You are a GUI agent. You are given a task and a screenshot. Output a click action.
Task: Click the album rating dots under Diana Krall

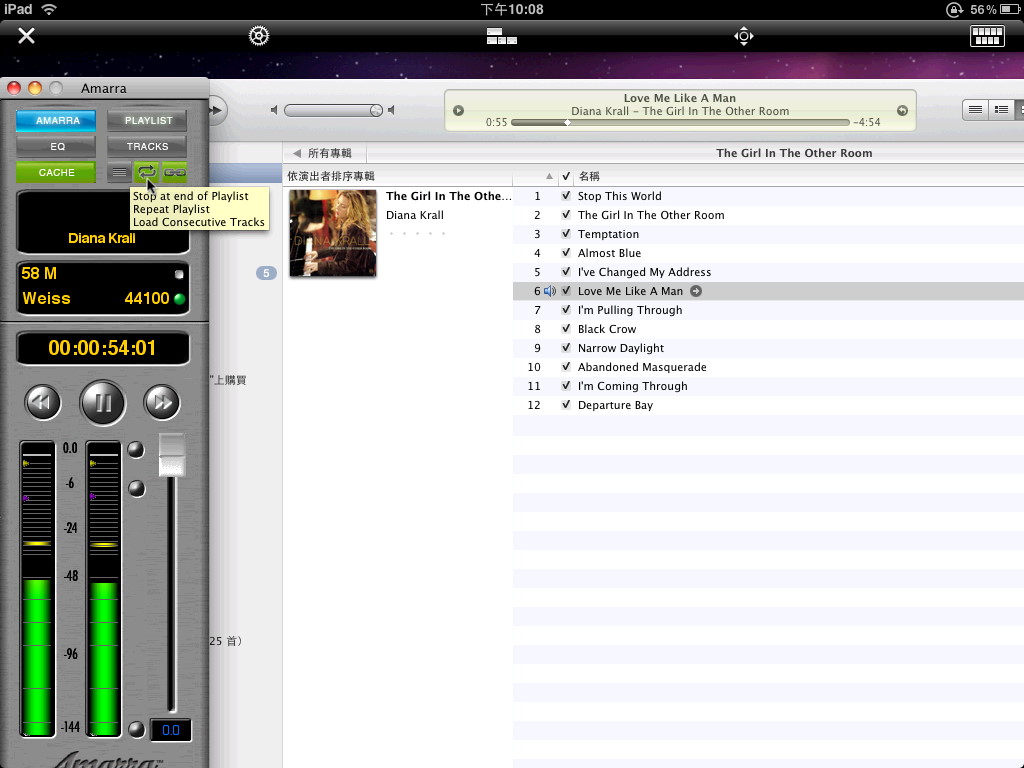point(417,233)
